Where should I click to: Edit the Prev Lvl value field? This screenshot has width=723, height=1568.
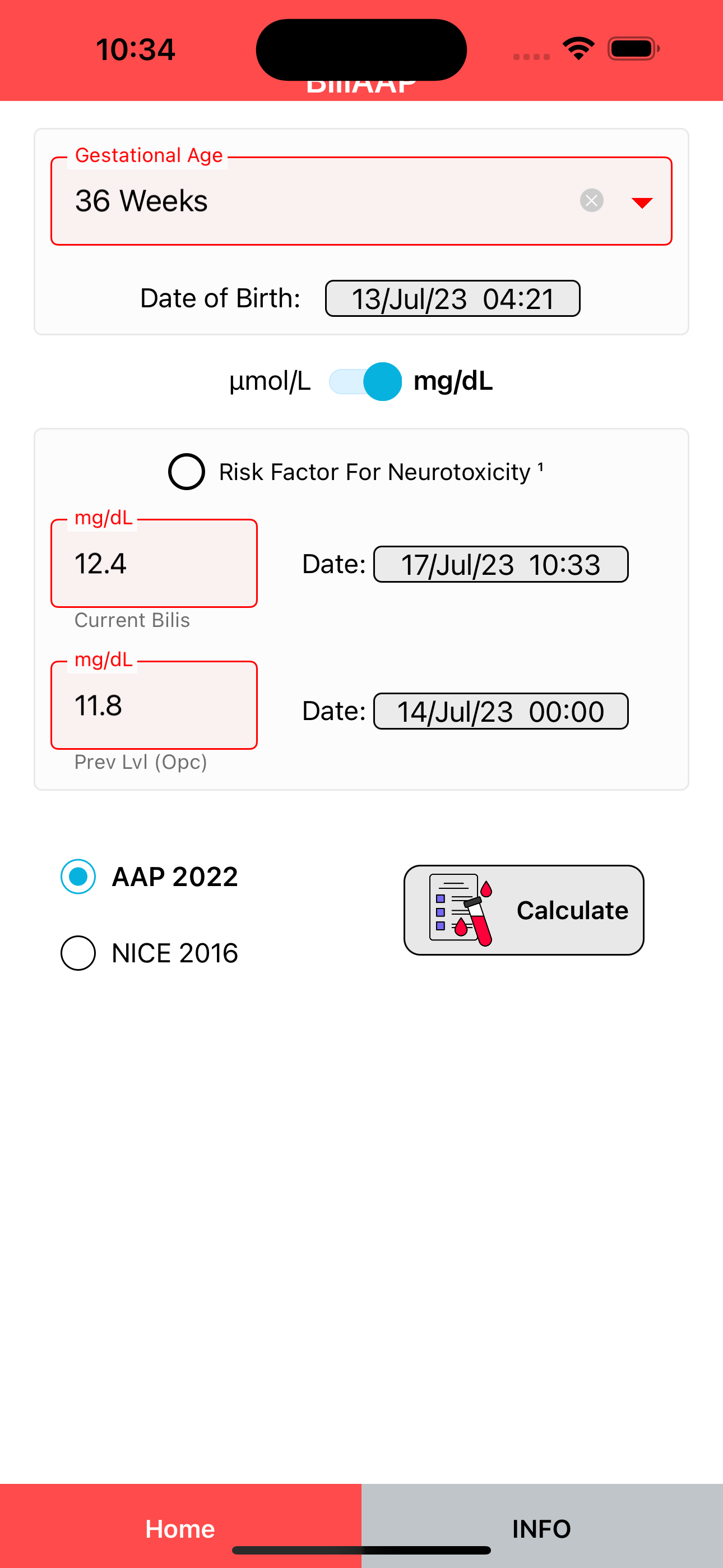154,705
